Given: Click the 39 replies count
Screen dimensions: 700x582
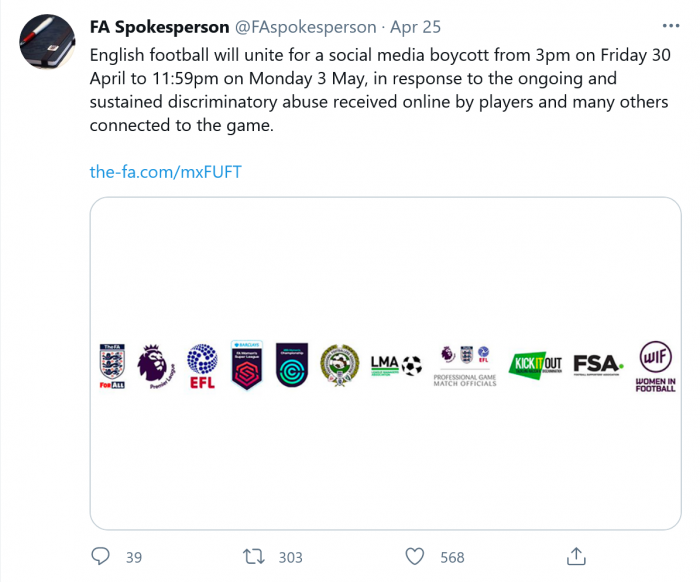Looking at the screenshot, I should point(134,557).
